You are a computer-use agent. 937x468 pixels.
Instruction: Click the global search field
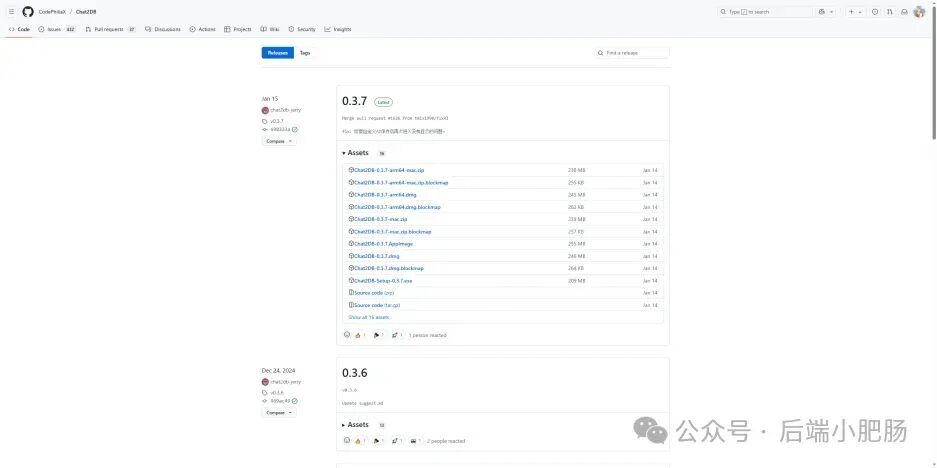pyautogui.click(x=765, y=12)
